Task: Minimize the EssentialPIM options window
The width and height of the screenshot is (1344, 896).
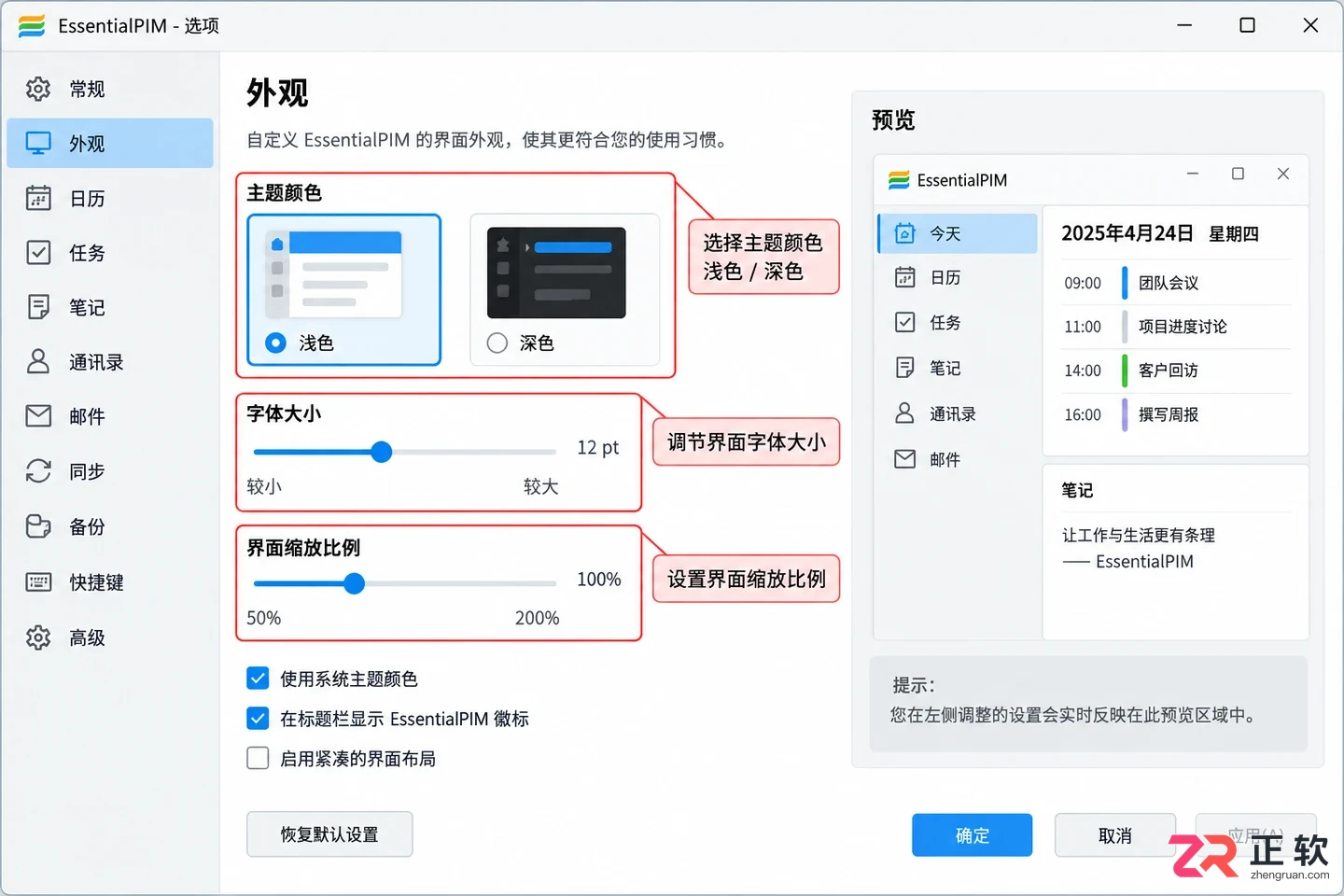Action: (1184, 25)
